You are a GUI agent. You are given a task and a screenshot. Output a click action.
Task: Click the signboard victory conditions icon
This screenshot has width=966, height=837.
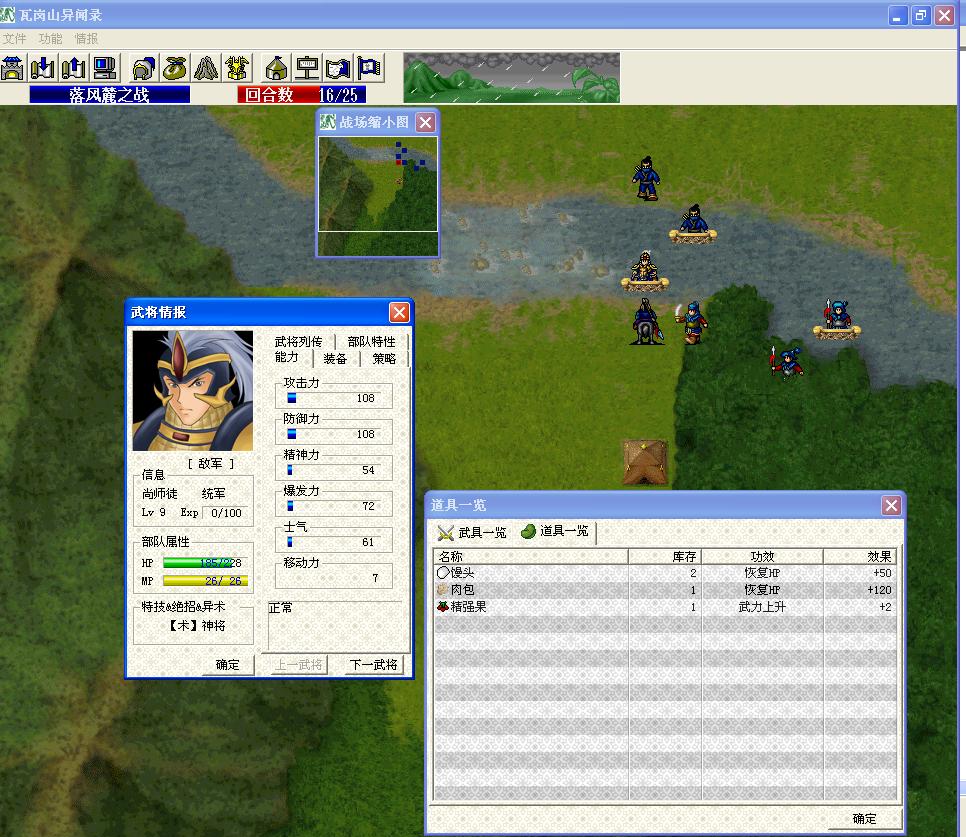(307, 68)
